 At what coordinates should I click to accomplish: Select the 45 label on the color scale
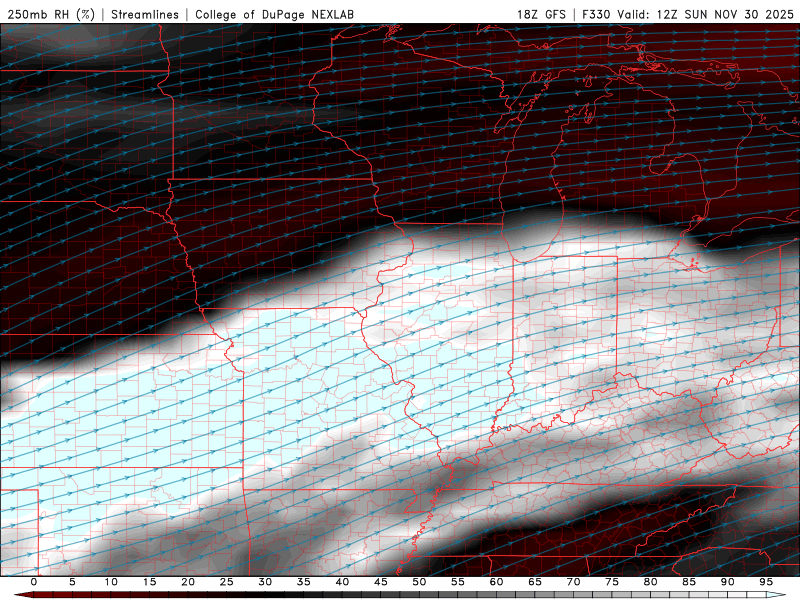381,582
